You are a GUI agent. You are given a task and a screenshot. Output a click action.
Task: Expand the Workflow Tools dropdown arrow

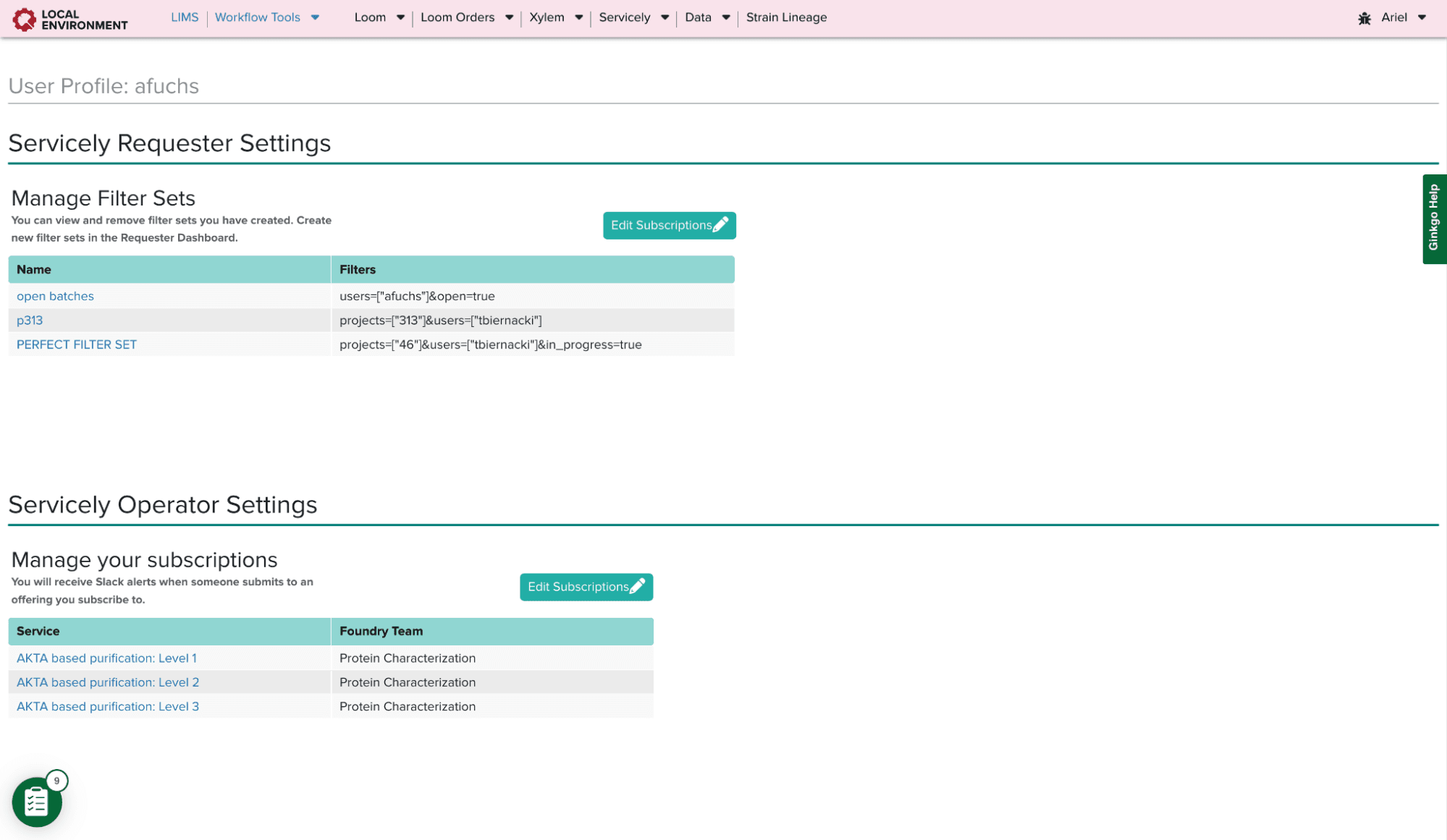click(x=315, y=17)
